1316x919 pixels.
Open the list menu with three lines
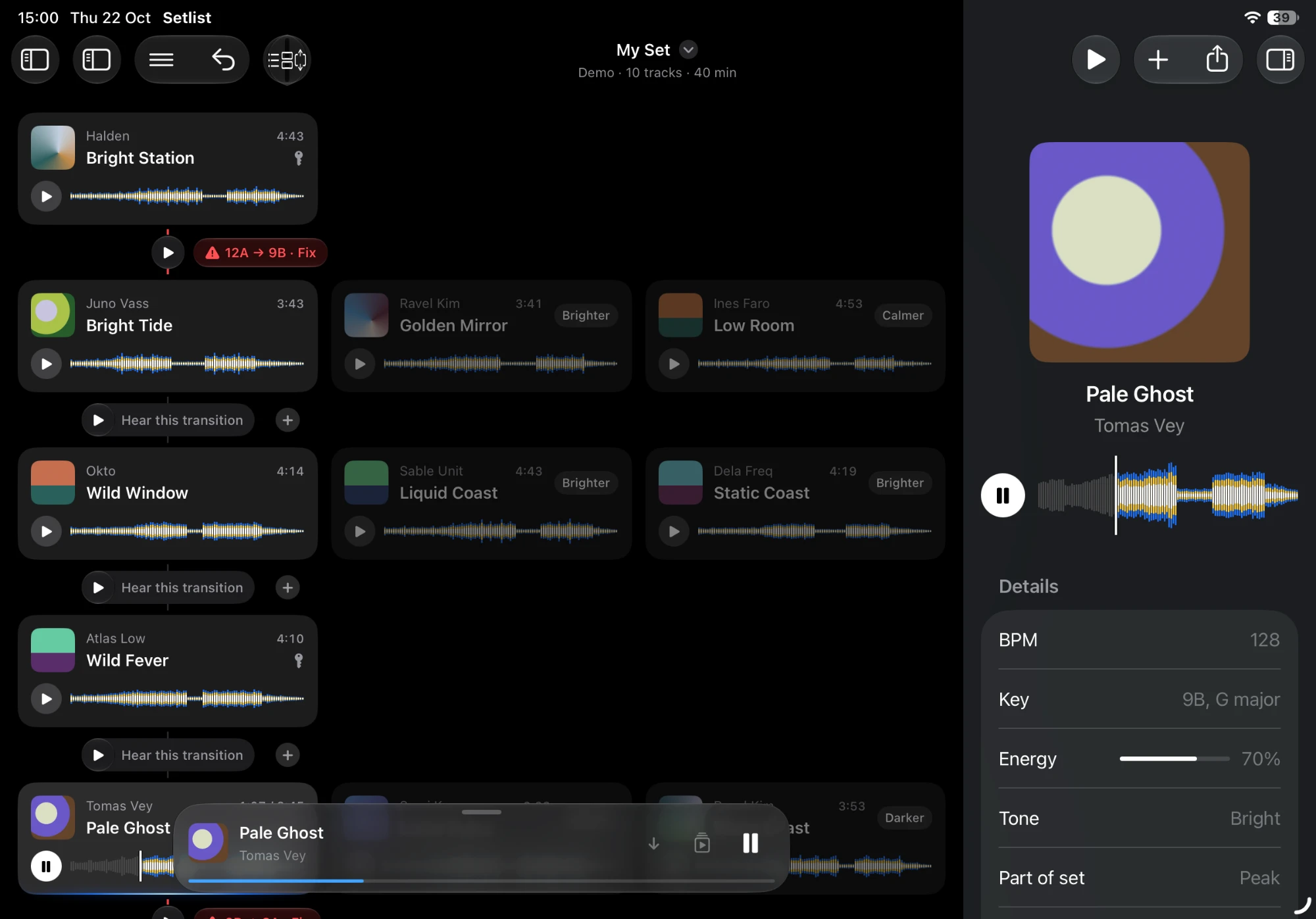coord(161,60)
